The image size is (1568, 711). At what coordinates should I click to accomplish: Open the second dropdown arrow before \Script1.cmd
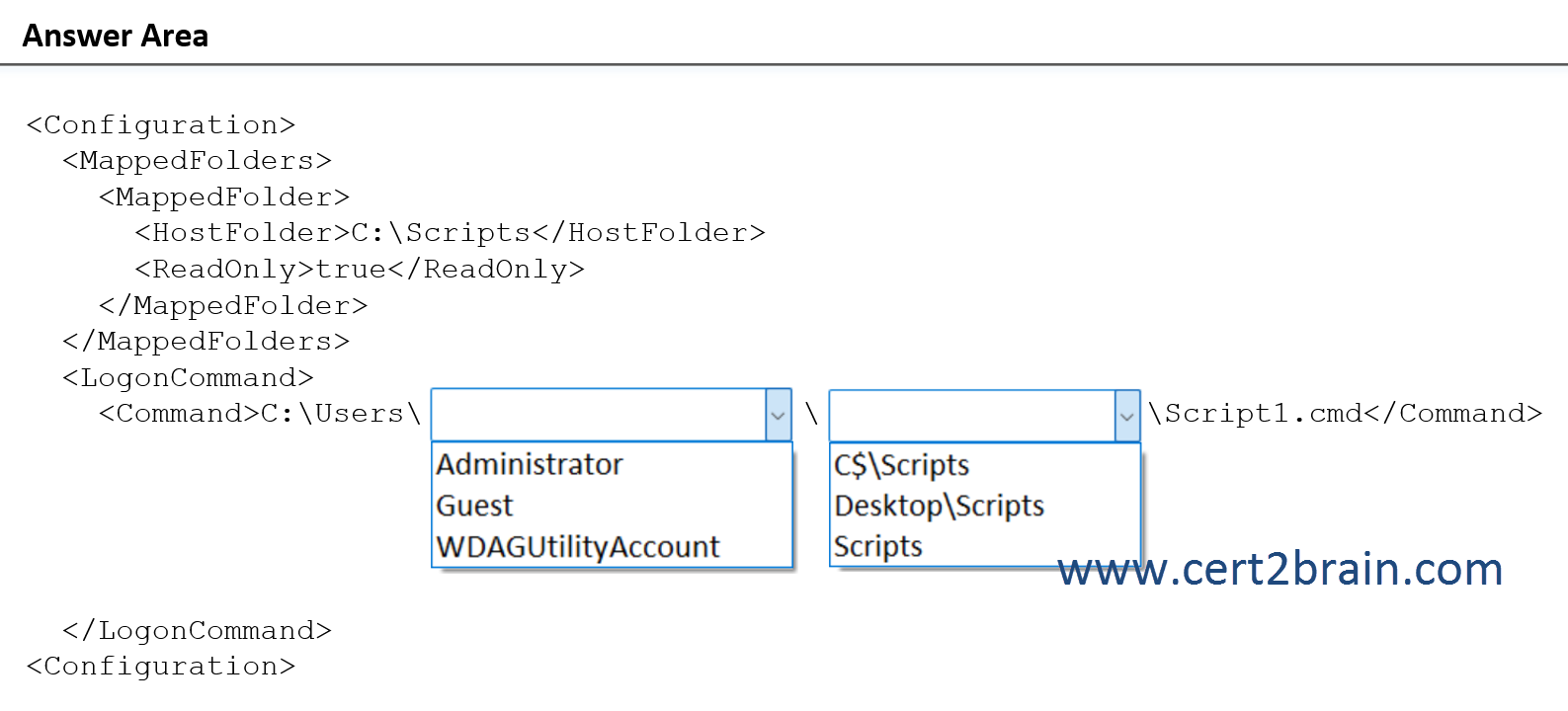[x=1126, y=416]
